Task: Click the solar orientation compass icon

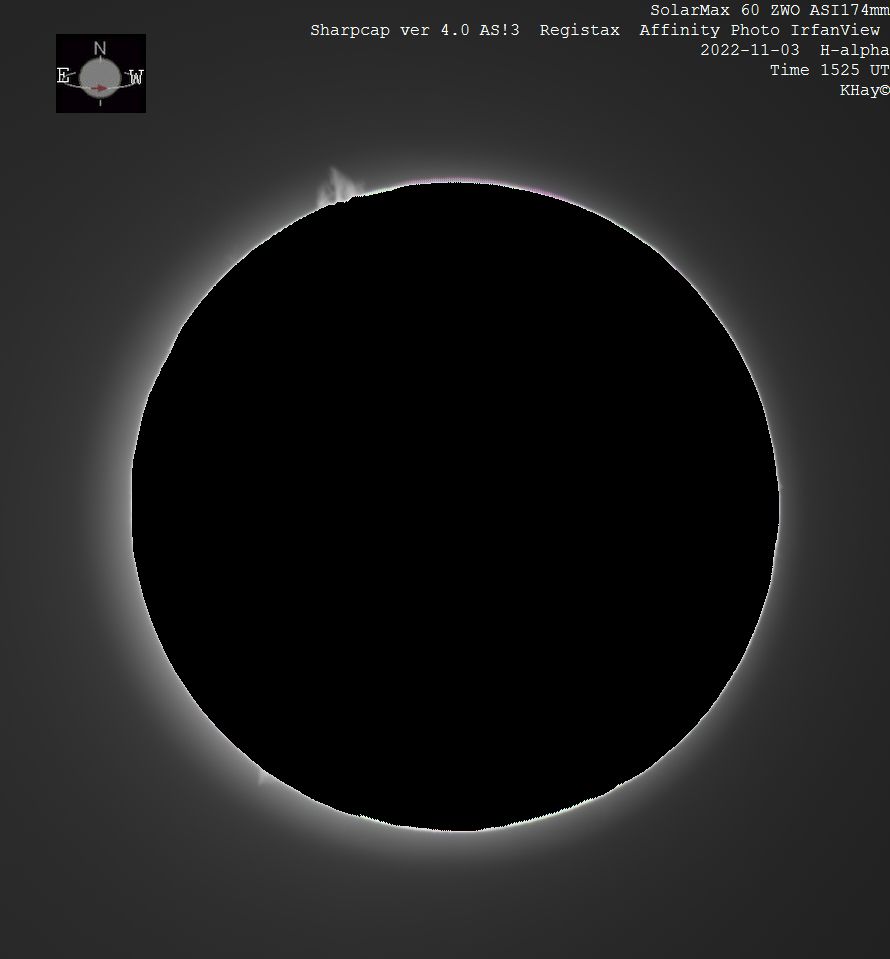Action: pos(100,73)
